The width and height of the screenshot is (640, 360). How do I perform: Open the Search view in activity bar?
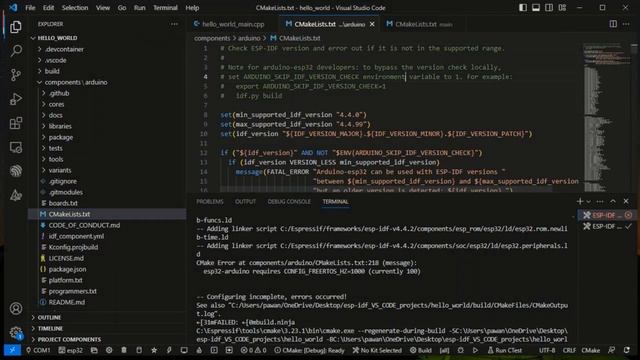16,51
